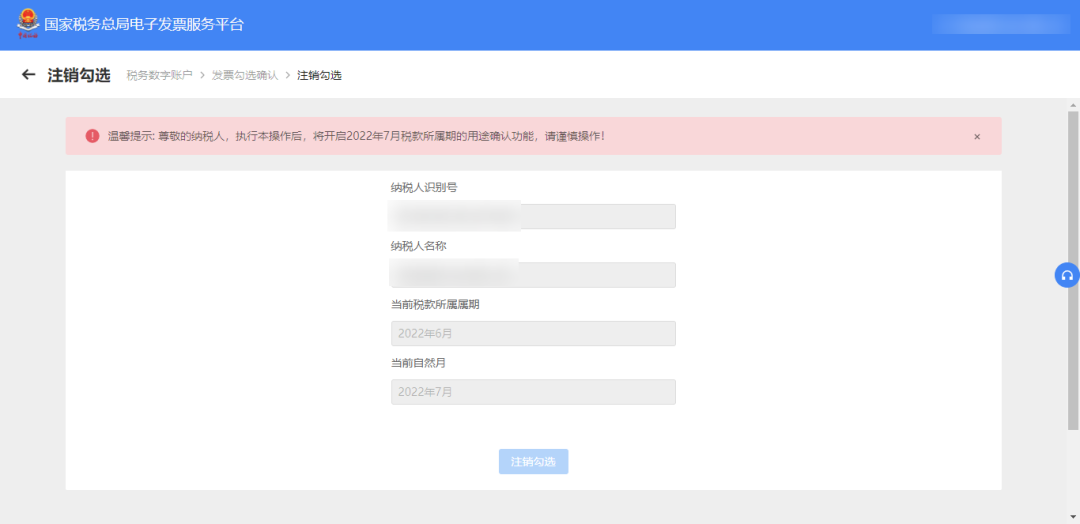This screenshot has width=1080, height=524.
Task: Click the chevron after 税务数字账户 breadcrumb
Action: click(202, 75)
